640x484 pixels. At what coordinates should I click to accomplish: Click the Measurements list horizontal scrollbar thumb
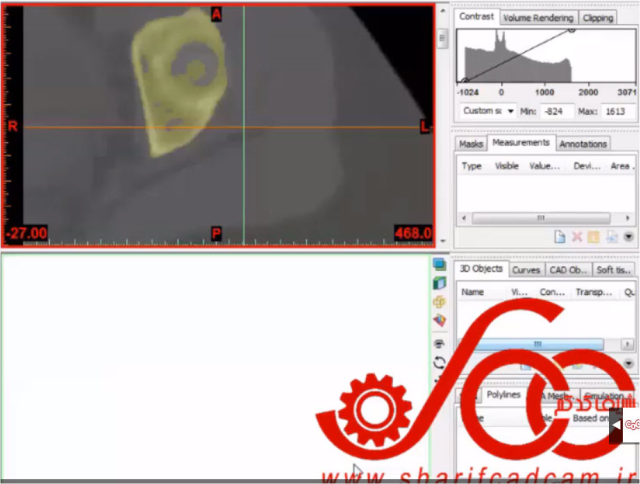coord(541,218)
